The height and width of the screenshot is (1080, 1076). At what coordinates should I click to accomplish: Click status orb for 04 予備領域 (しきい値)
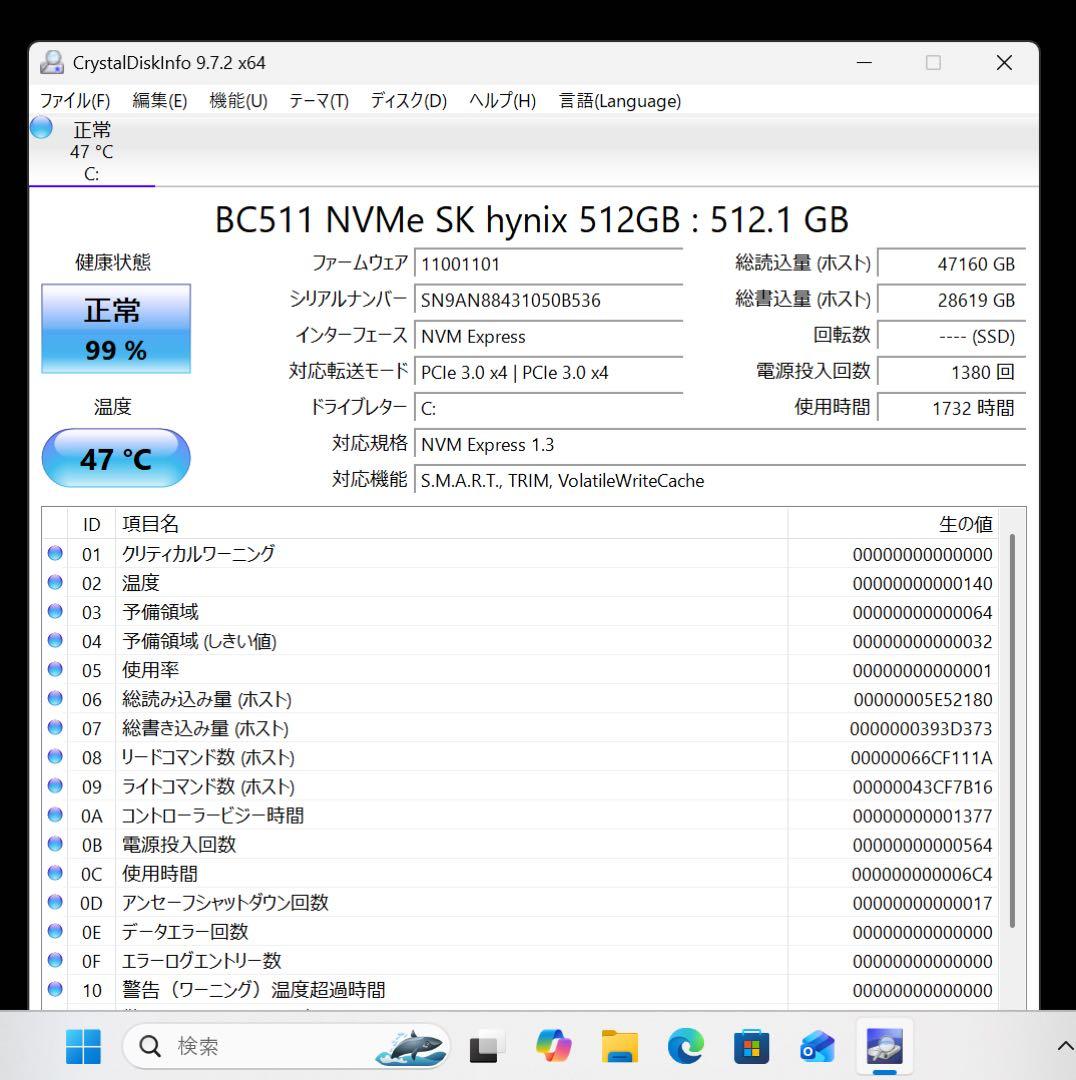coord(55,641)
